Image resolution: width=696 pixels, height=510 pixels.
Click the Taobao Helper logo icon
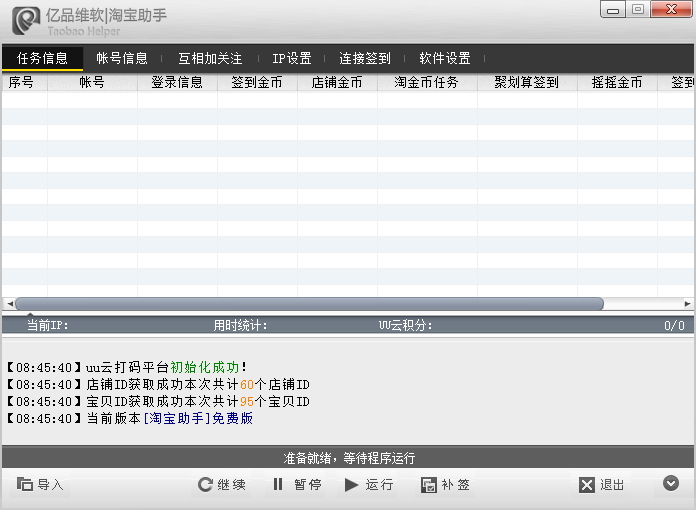pyautogui.click(x=26, y=20)
